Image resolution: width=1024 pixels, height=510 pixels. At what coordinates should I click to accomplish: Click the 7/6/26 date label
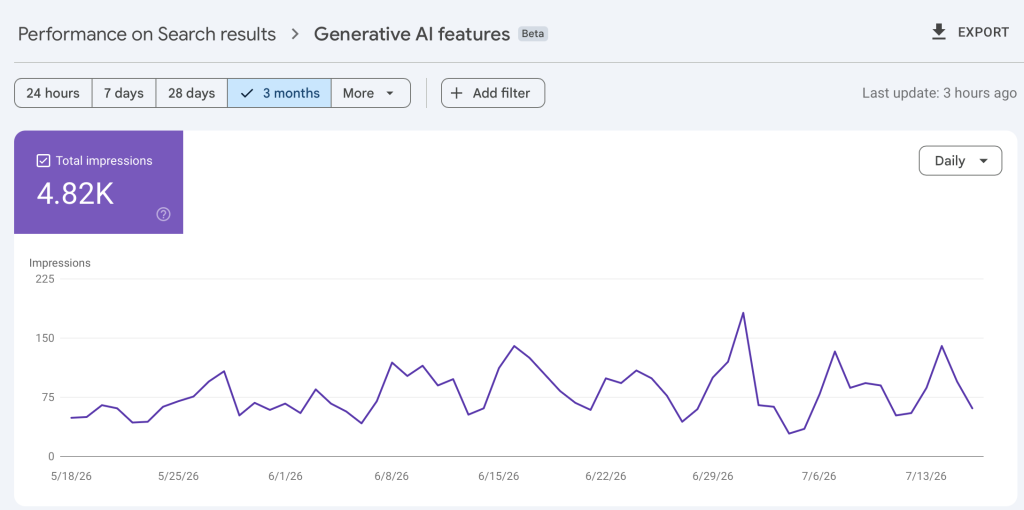(818, 476)
